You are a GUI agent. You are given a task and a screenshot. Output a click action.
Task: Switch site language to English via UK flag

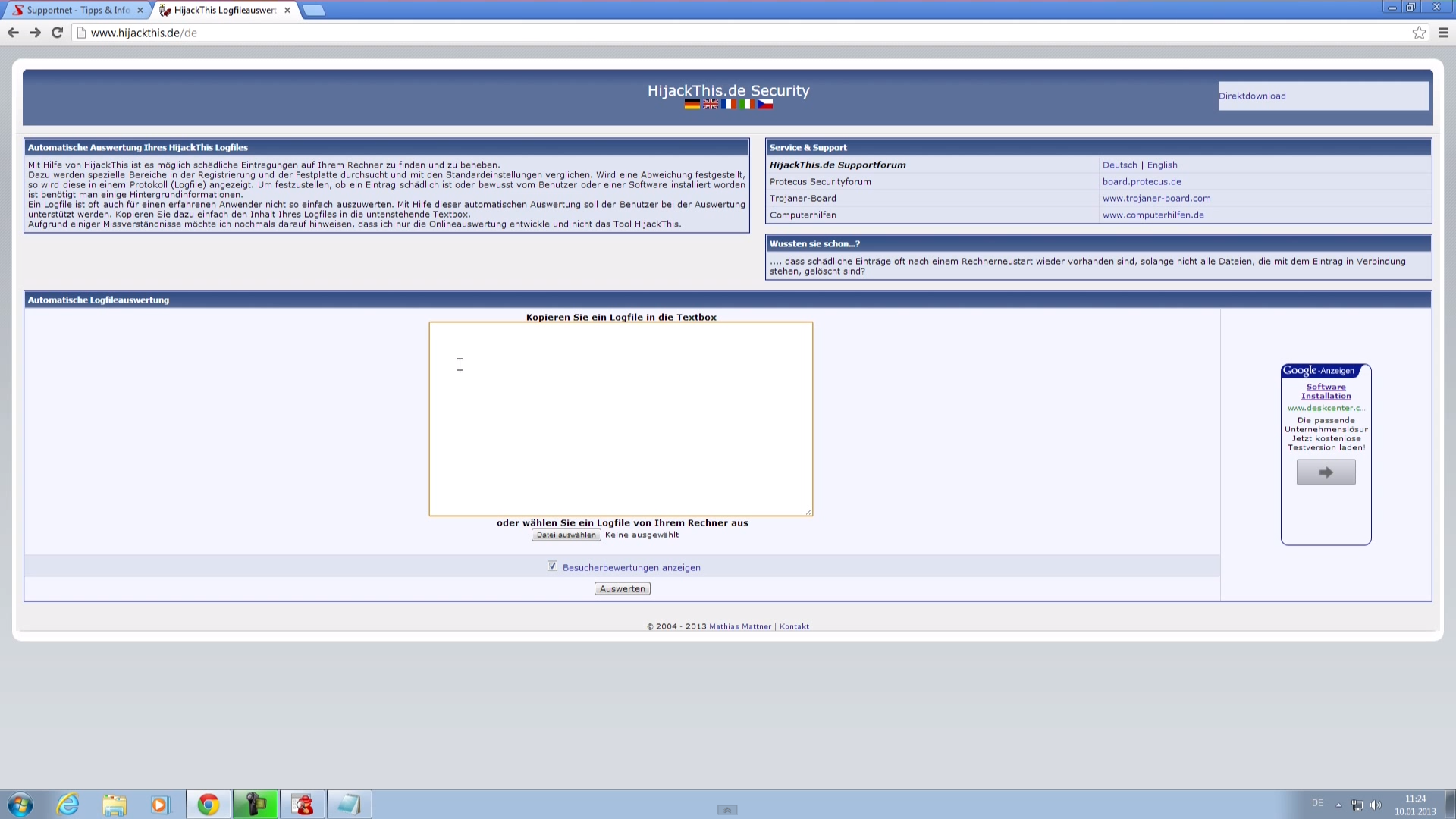point(711,104)
